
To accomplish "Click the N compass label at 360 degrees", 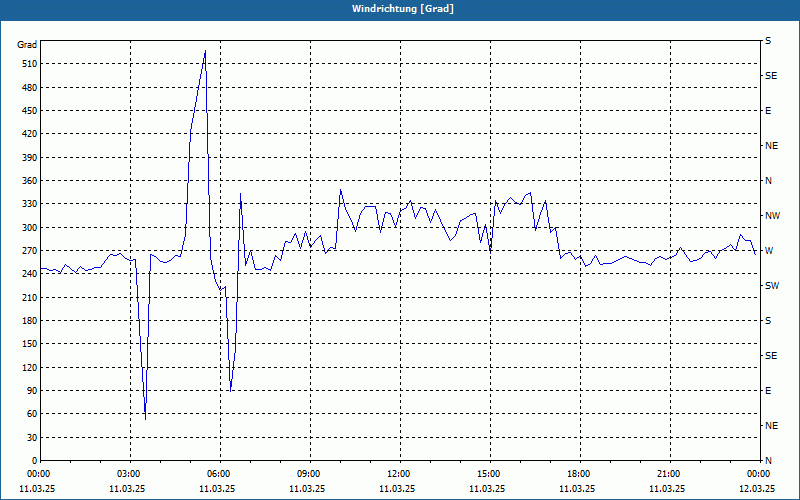I will pyautogui.click(x=769, y=181).
